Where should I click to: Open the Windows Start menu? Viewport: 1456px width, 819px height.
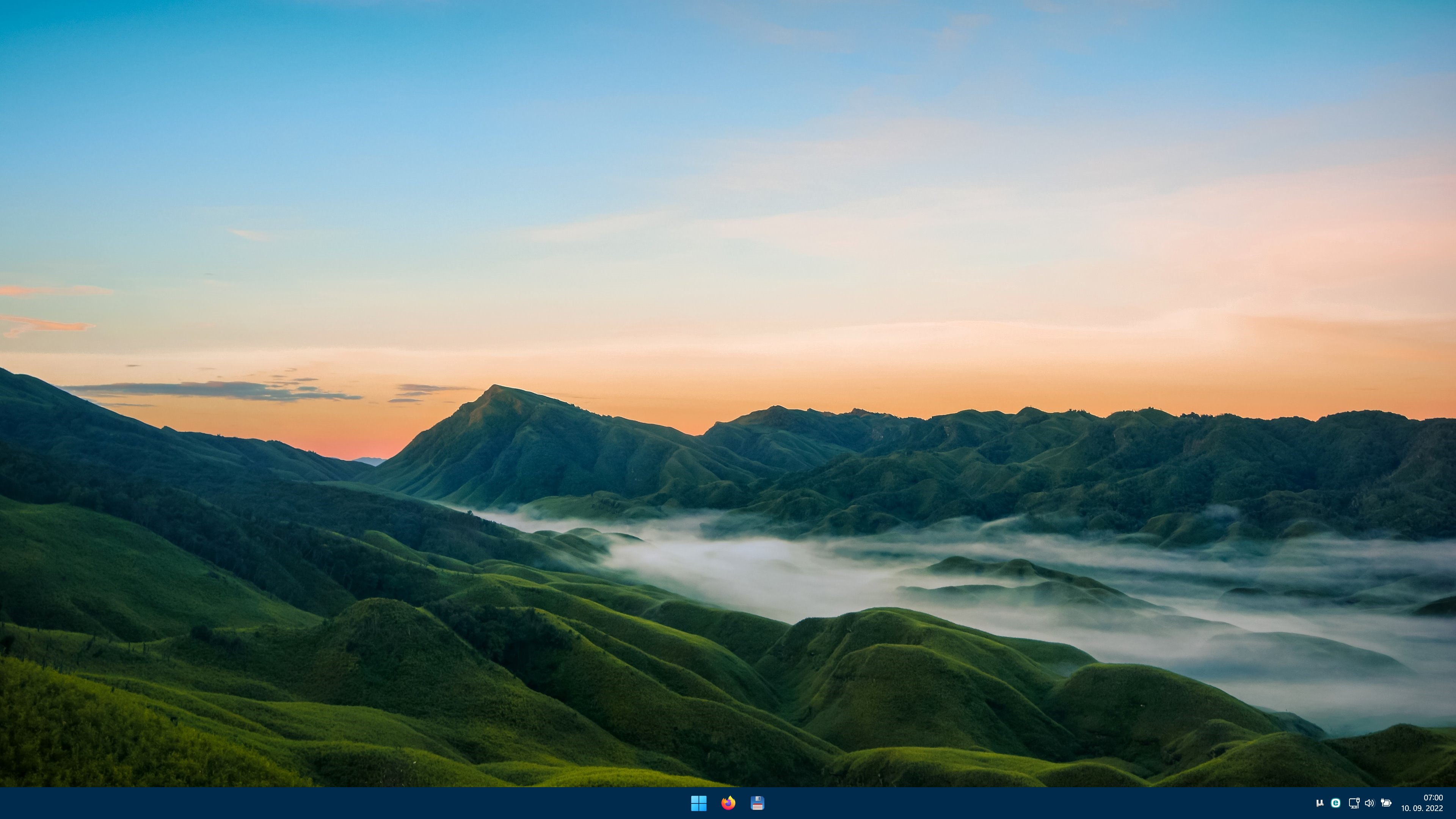pos(698,803)
